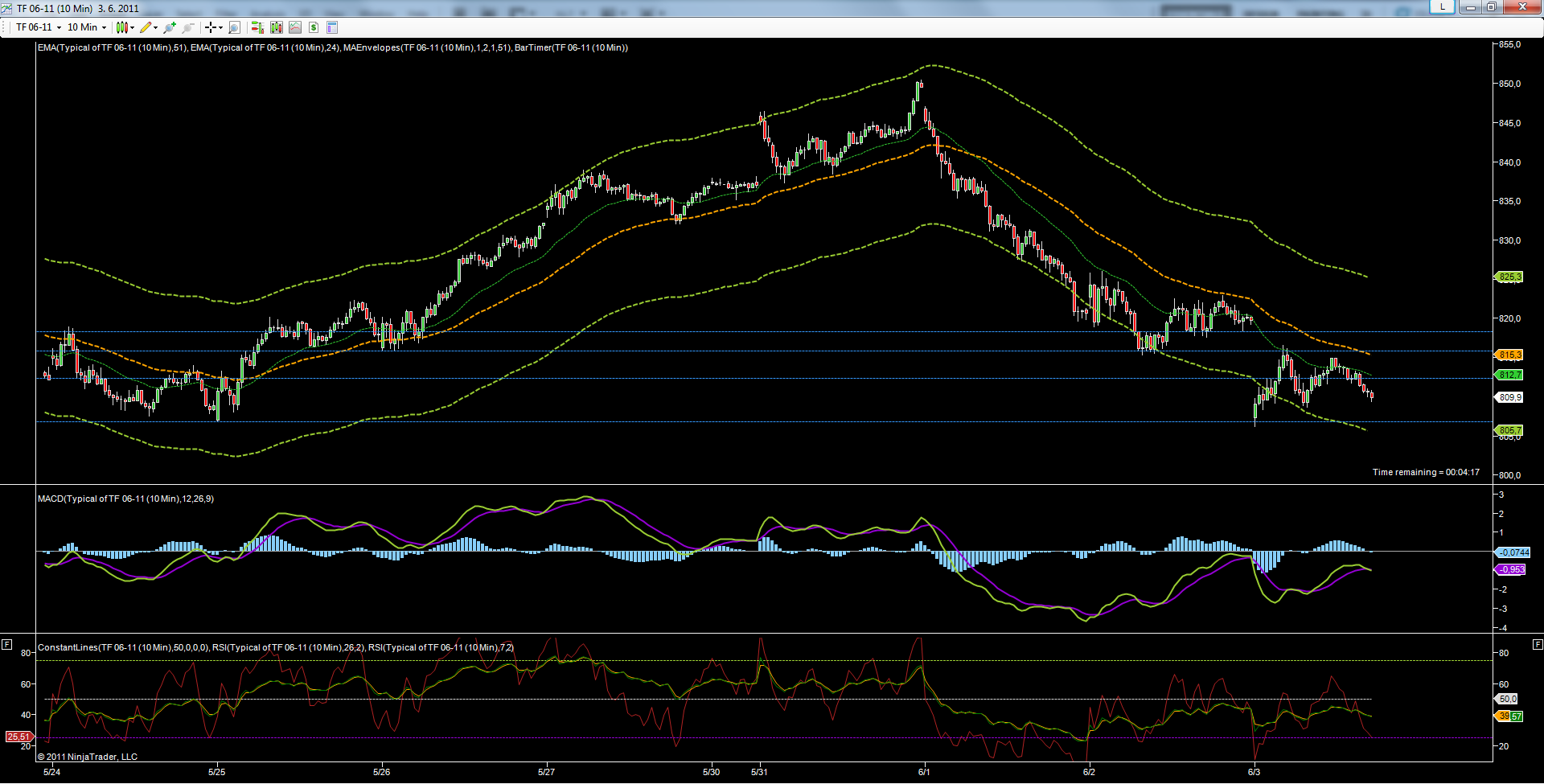Click the L link button in title bar
1544x784 pixels.
click(1442, 6)
